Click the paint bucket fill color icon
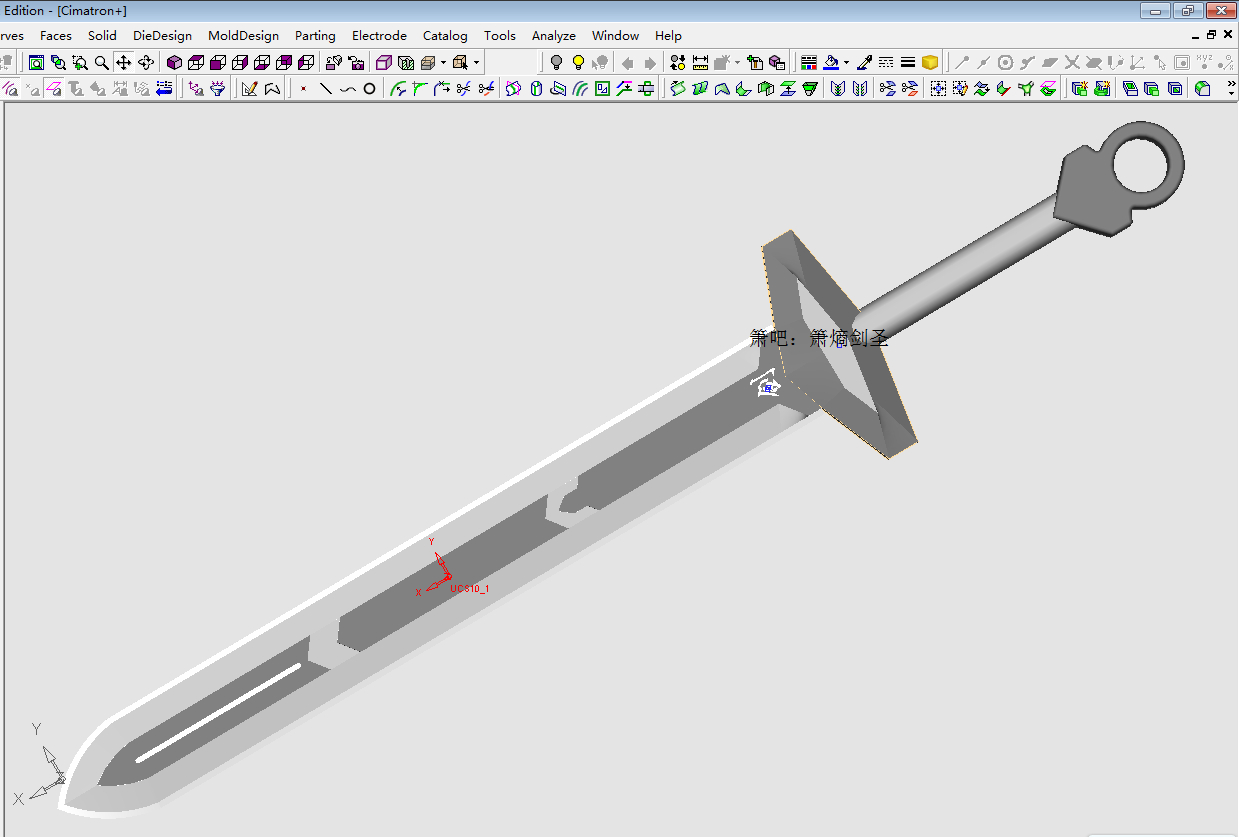 [831, 62]
